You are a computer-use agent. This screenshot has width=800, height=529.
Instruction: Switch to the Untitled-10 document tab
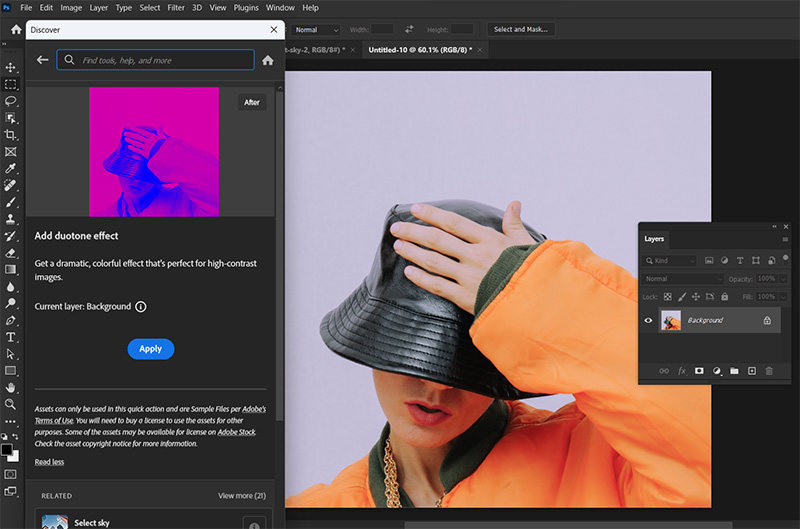point(420,50)
